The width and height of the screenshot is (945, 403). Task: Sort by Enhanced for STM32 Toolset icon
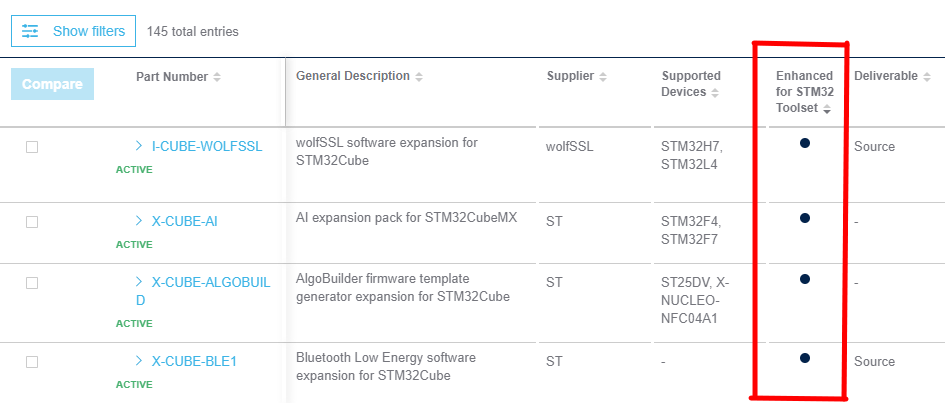827,110
